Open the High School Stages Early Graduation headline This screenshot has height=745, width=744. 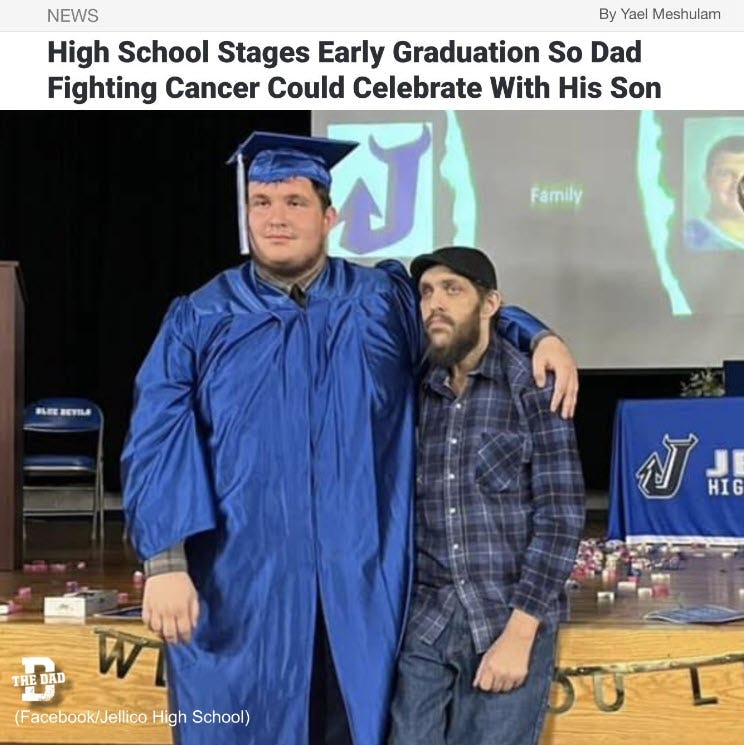click(x=354, y=70)
